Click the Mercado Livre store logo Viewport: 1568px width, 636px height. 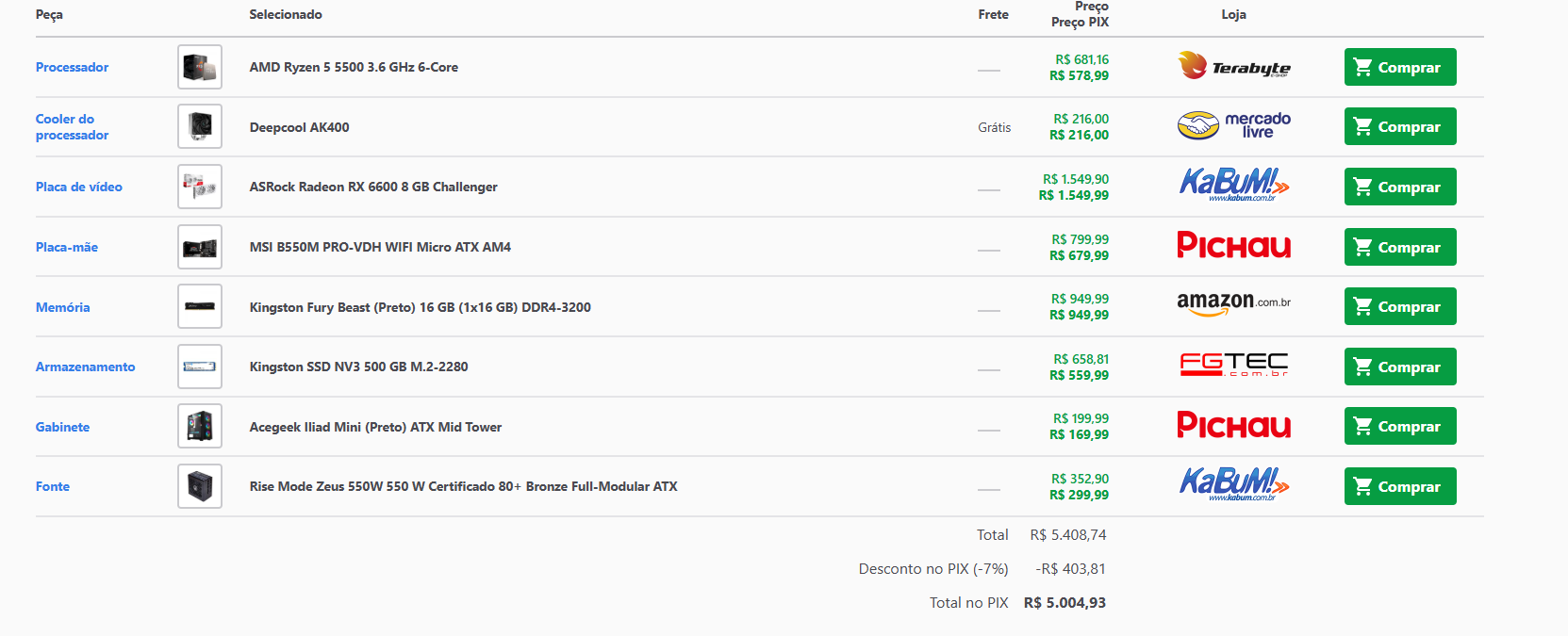(x=1233, y=126)
